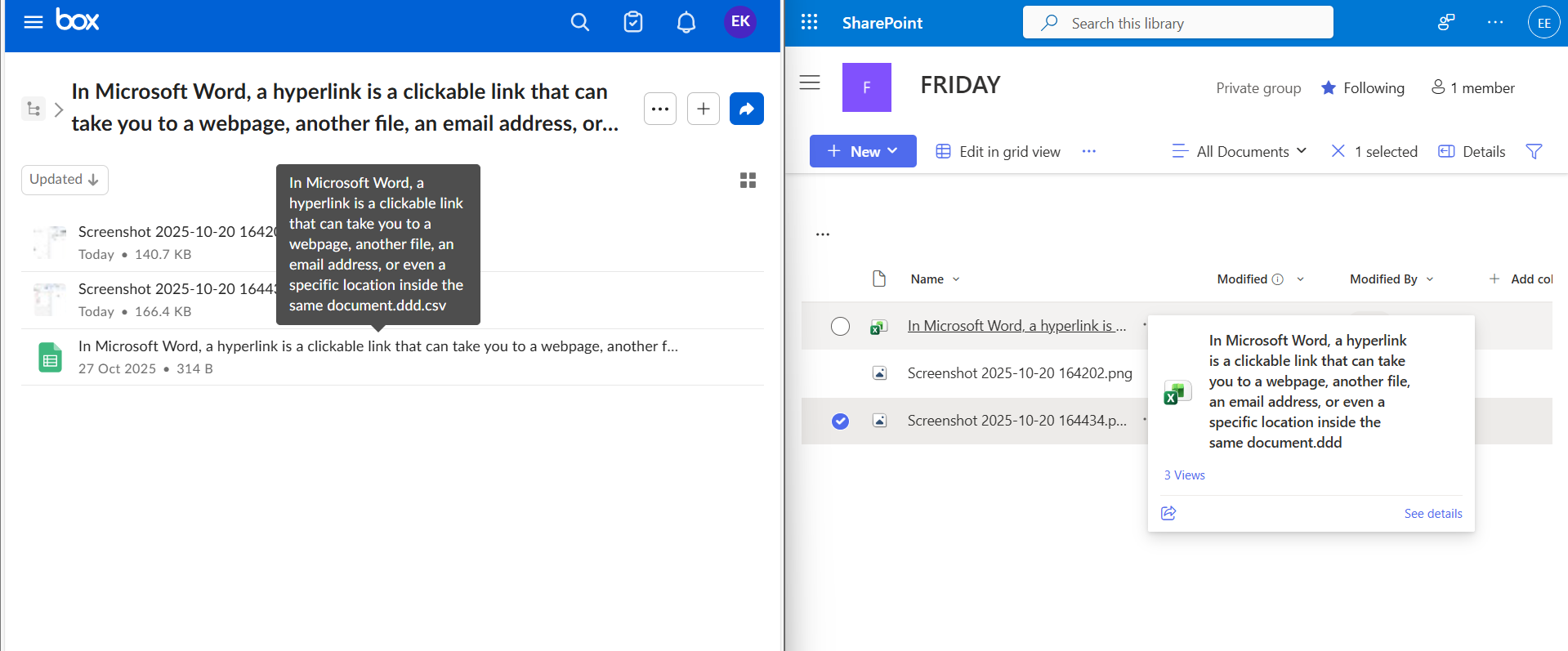Click the Private group label

[x=1258, y=88]
